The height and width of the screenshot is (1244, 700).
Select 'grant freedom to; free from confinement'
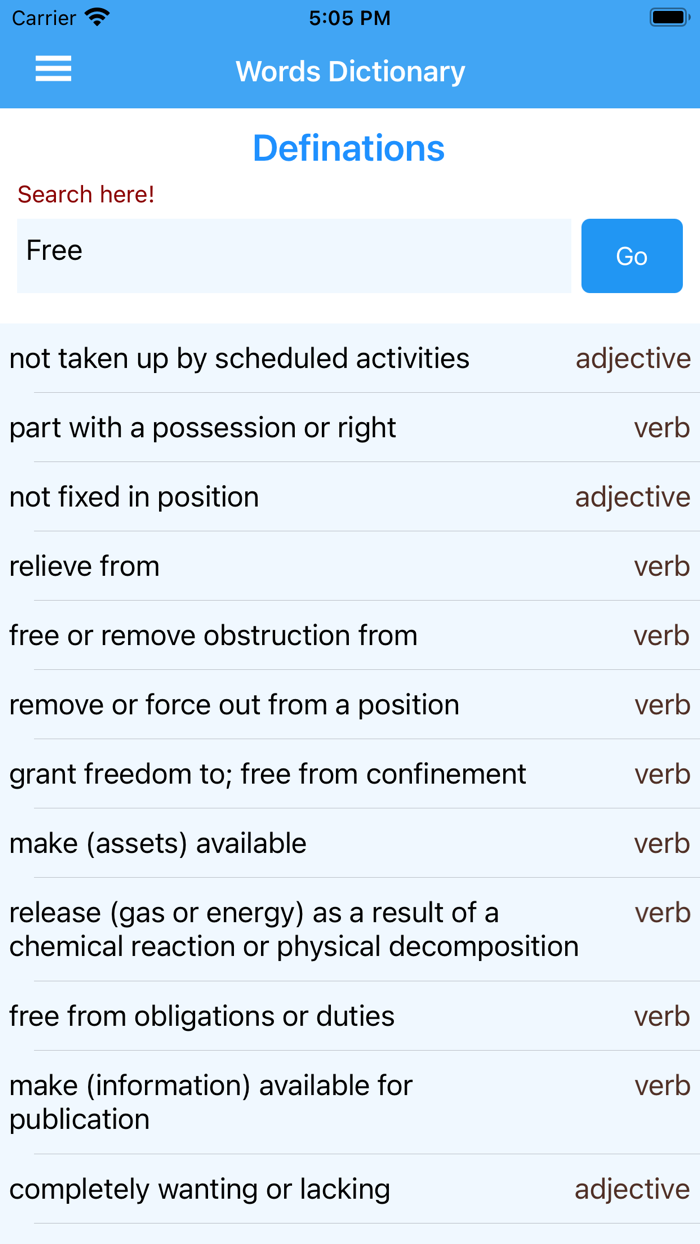pyautogui.click(x=266, y=774)
